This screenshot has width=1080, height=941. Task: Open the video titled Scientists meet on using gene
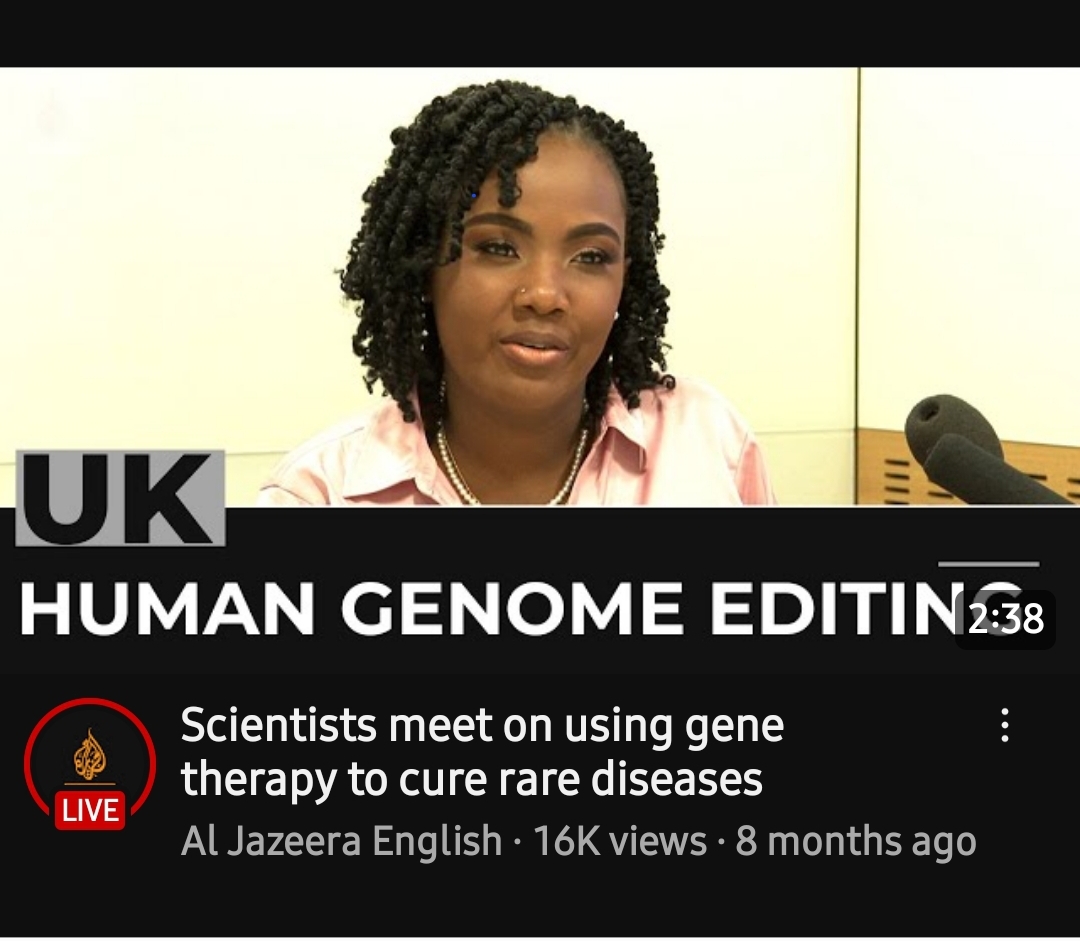click(x=482, y=725)
